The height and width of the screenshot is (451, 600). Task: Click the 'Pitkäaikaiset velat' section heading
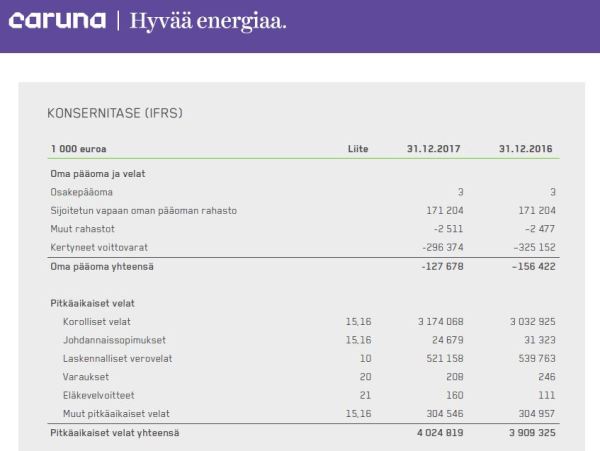tap(92, 302)
